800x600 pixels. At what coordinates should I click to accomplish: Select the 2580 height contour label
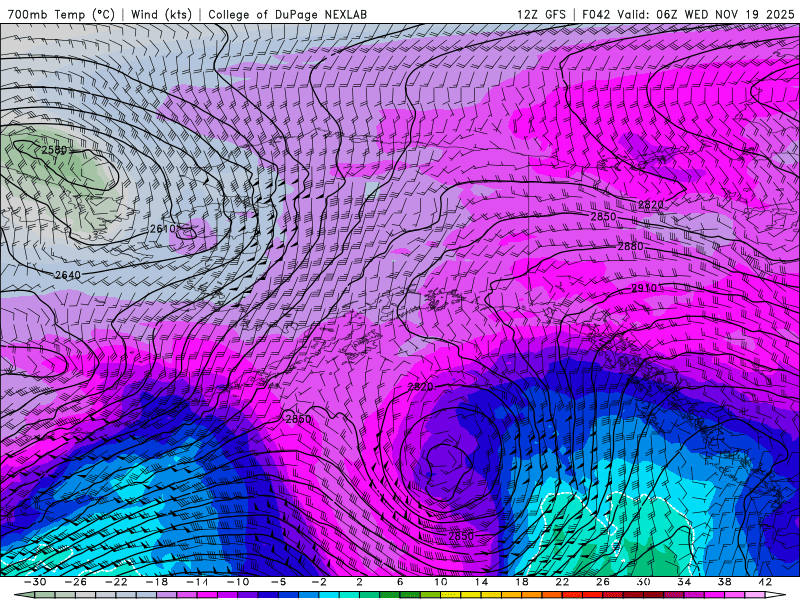pos(54,150)
